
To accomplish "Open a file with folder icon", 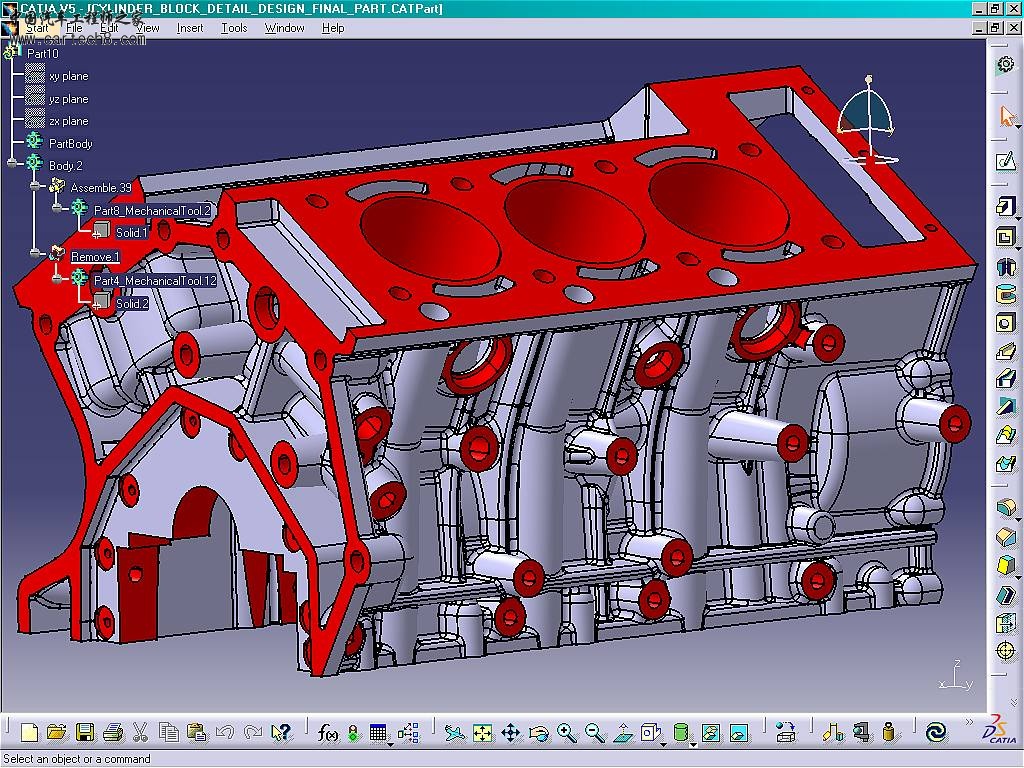I will tap(57, 733).
